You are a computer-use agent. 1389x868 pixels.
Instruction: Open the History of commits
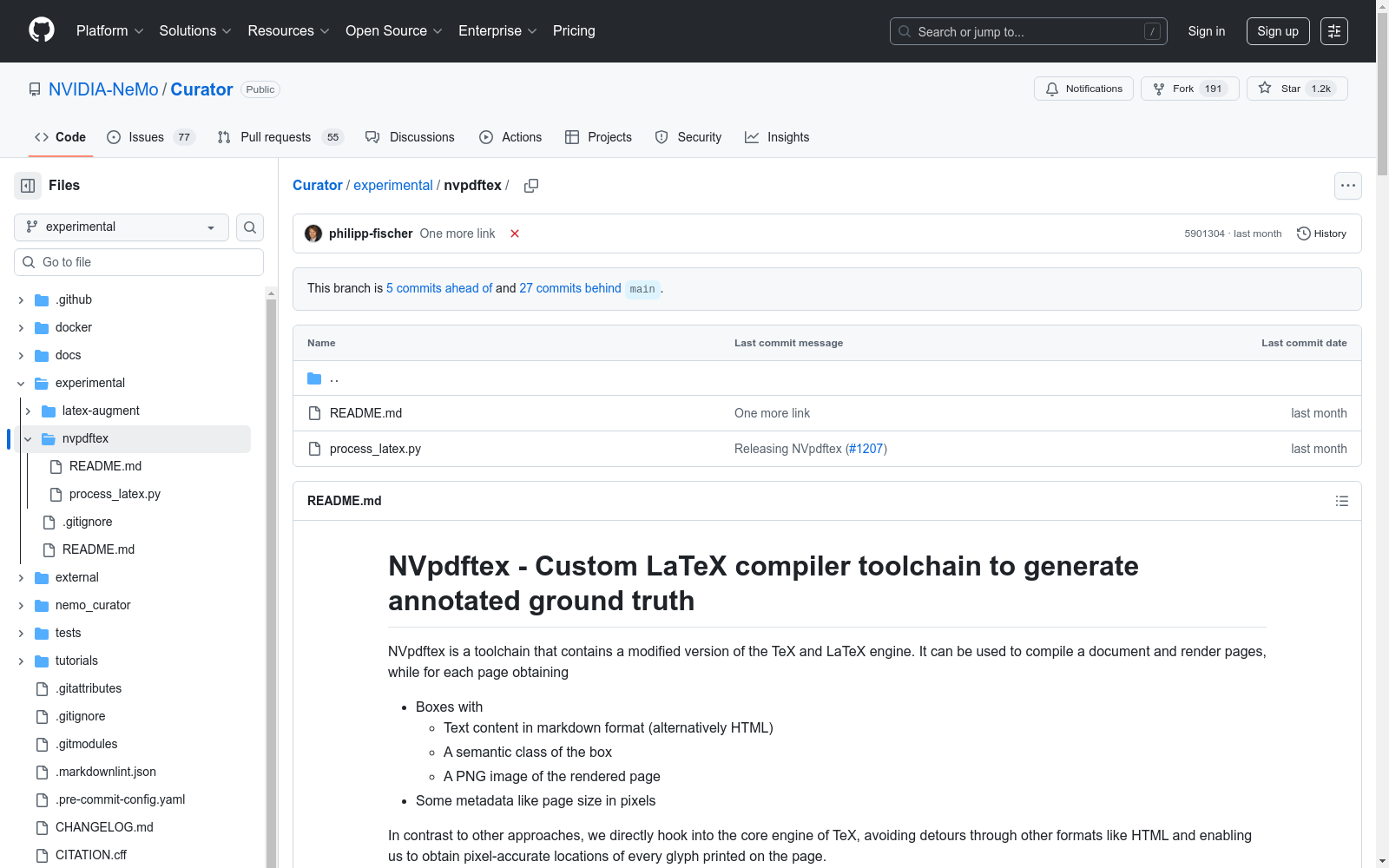[1321, 233]
